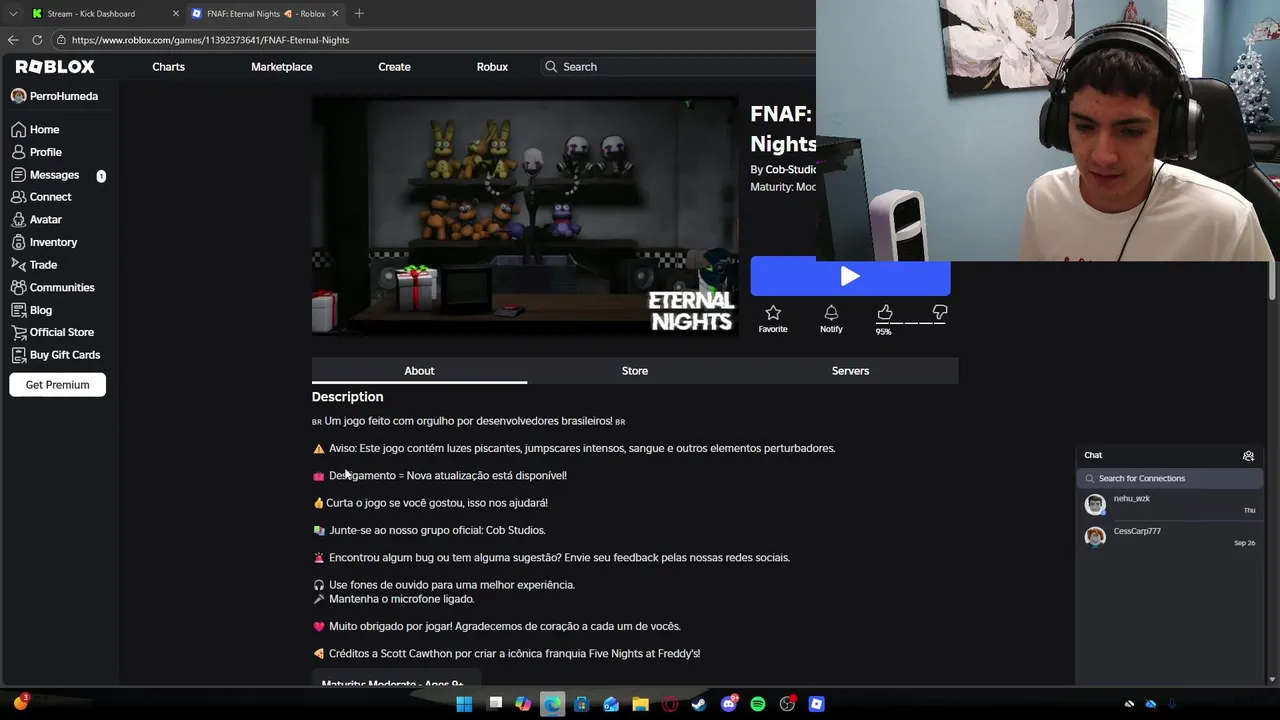Open Robux in top navigation
The image size is (1280, 720).
(492, 67)
